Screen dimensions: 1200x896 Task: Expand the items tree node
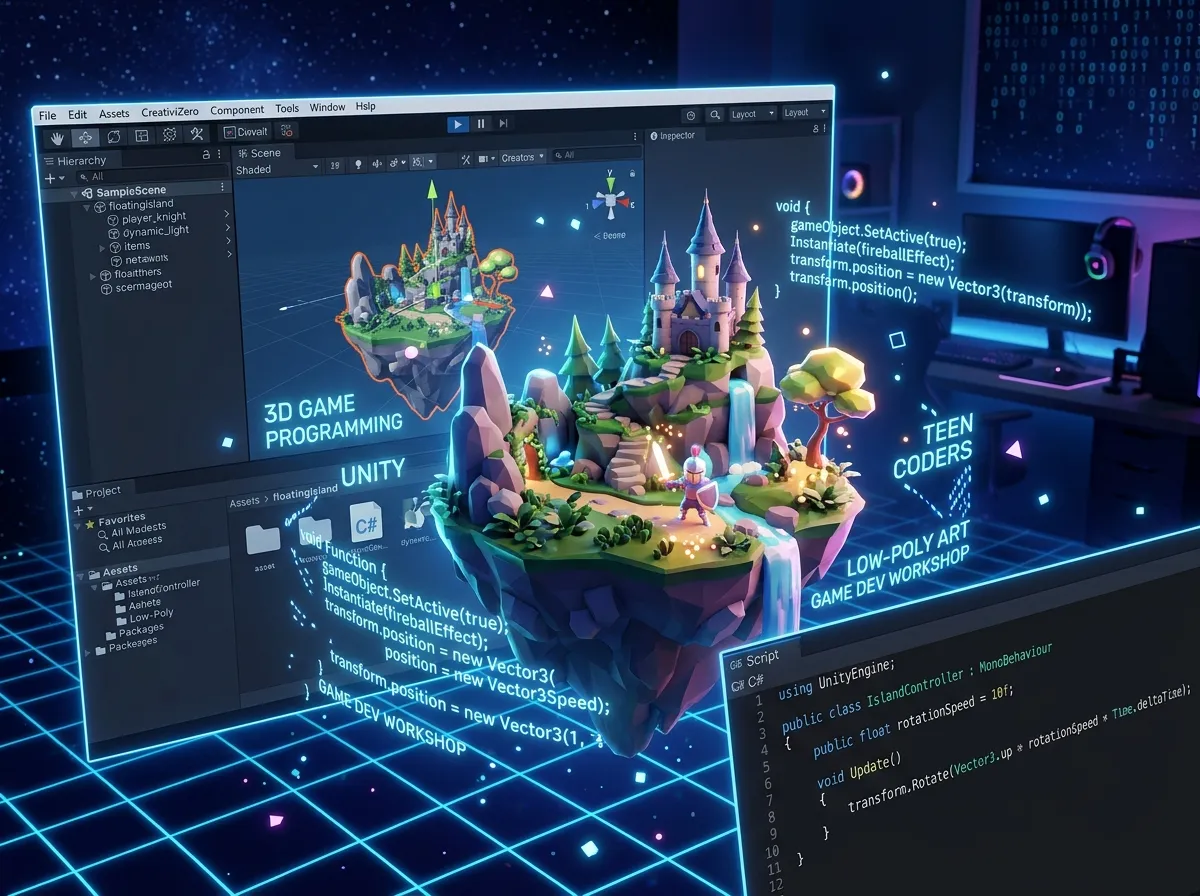pyautogui.click(x=102, y=247)
